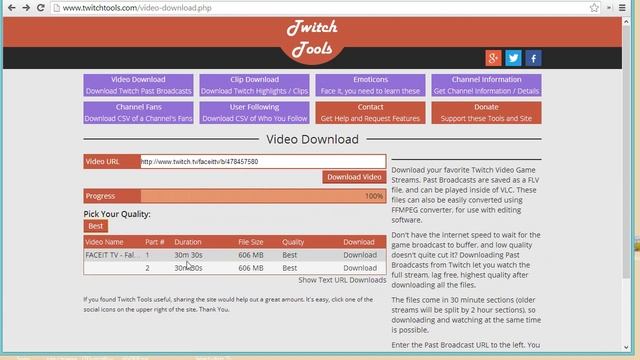Select the Best quality button
This screenshot has width=640, height=360.
(96, 226)
